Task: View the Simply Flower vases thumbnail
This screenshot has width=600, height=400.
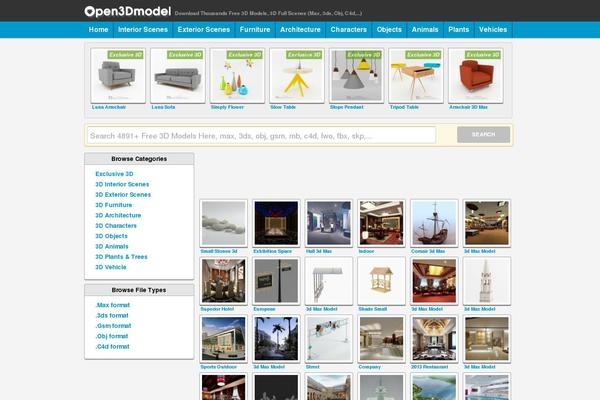Action: click(x=237, y=75)
